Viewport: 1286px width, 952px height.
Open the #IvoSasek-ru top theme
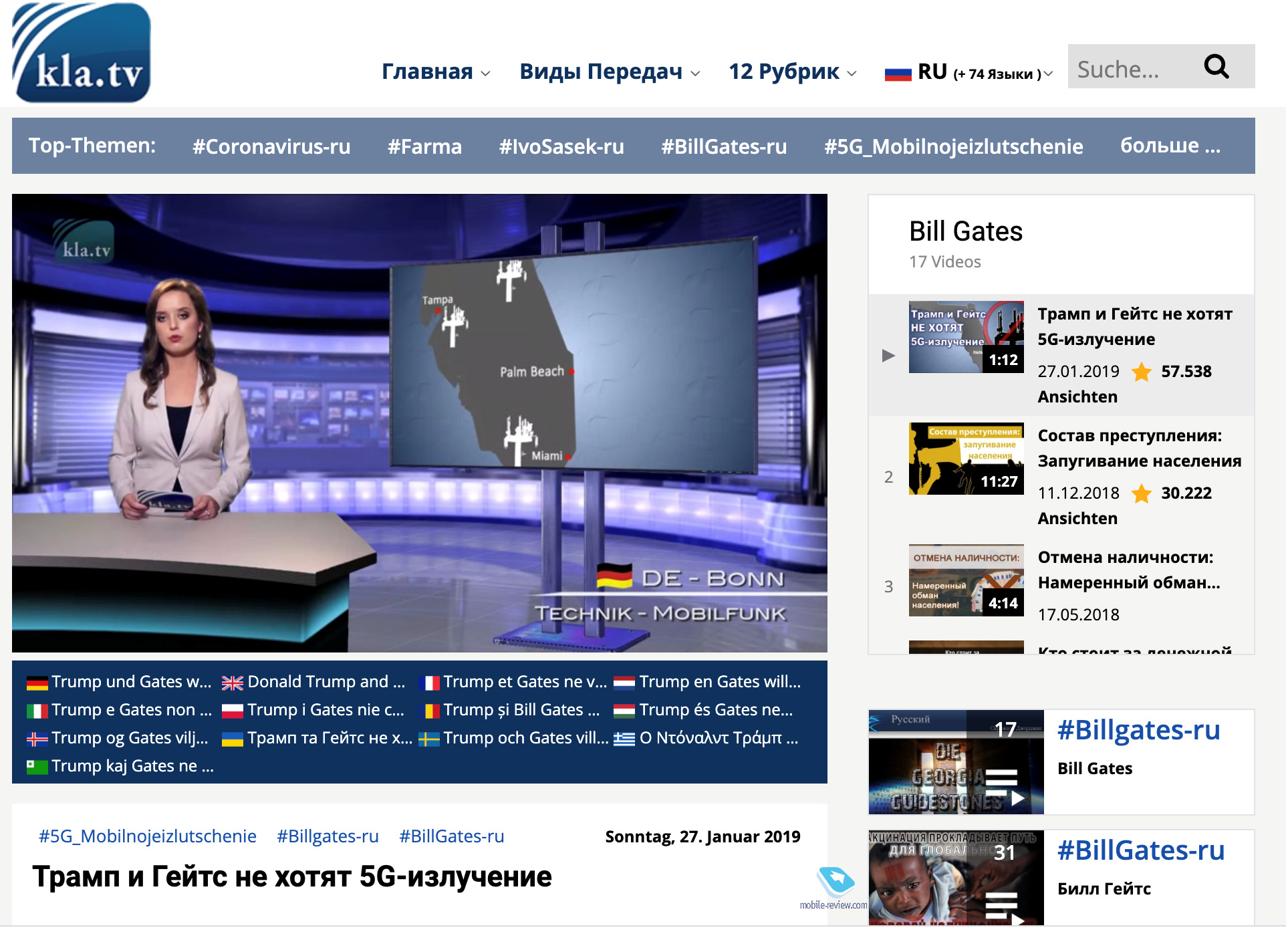(x=561, y=146)
